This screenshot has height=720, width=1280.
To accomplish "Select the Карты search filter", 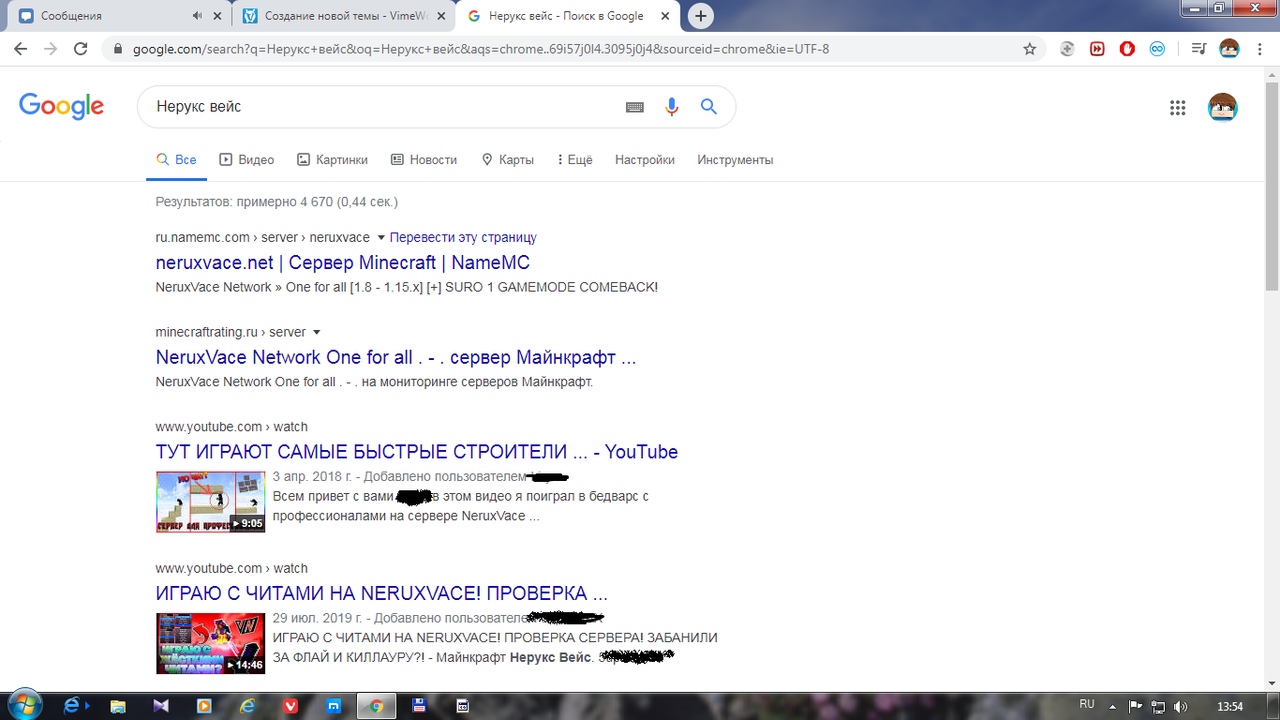I will [x=507, y=160].
